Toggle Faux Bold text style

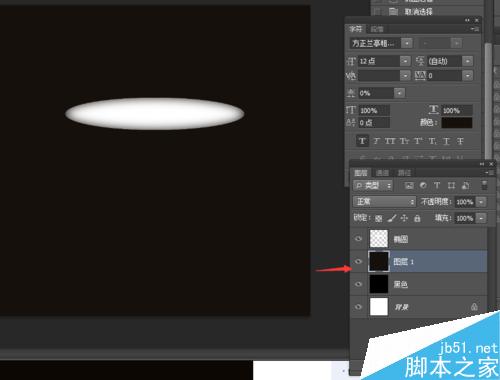[x=362, y=141]
